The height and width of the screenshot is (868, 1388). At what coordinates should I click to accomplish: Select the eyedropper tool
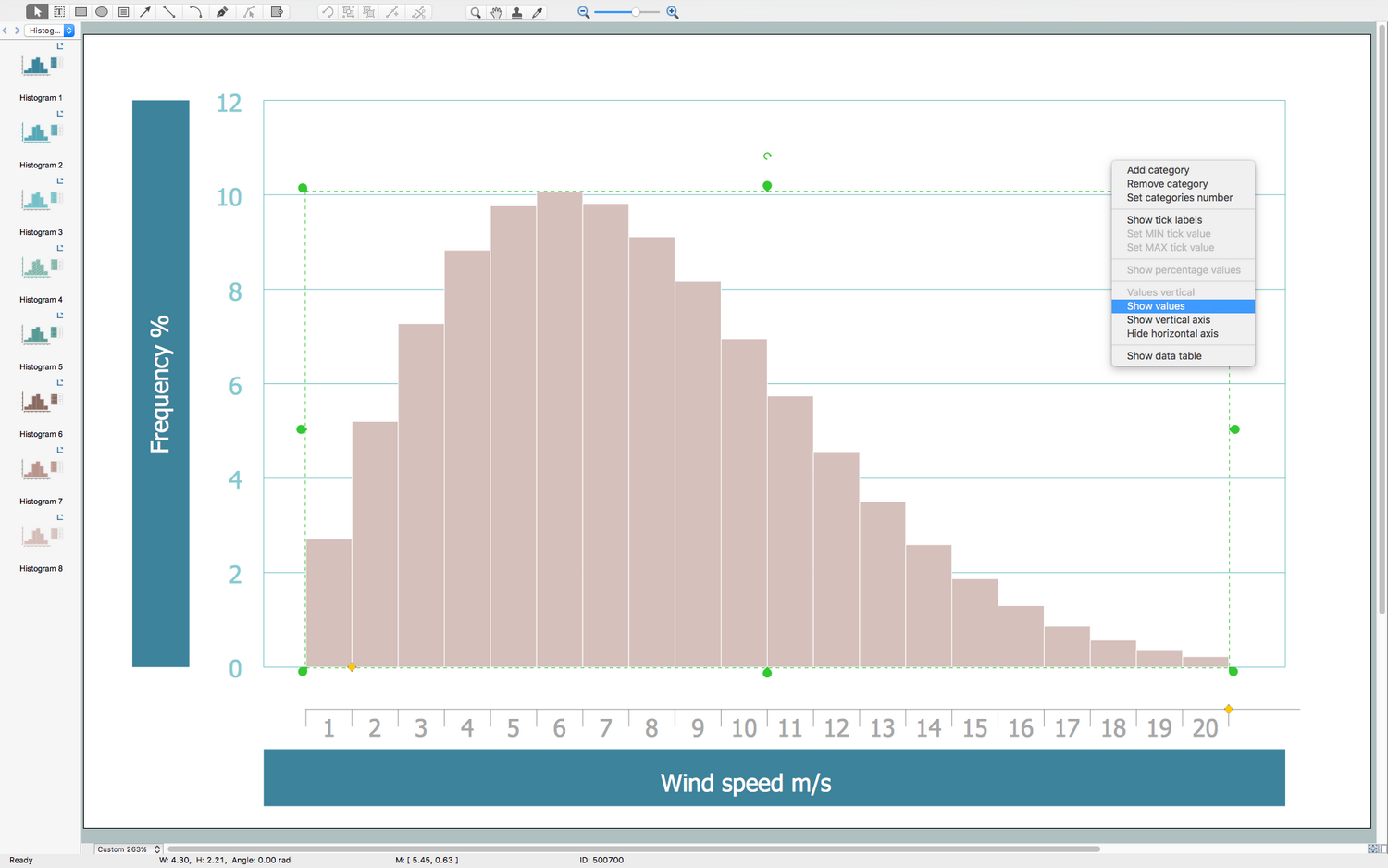coord(538,12)
